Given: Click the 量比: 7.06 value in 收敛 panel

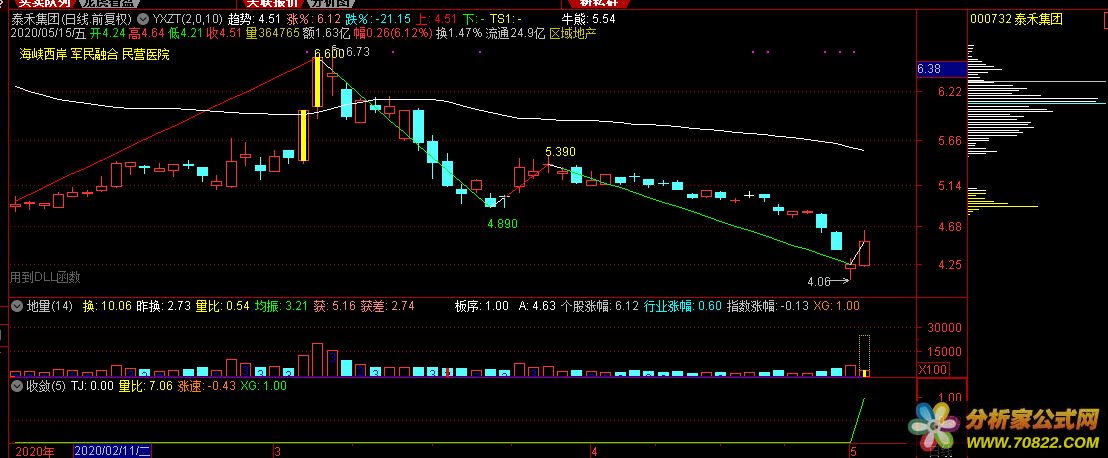Looking at the screenshot, I should pos(145,386).
